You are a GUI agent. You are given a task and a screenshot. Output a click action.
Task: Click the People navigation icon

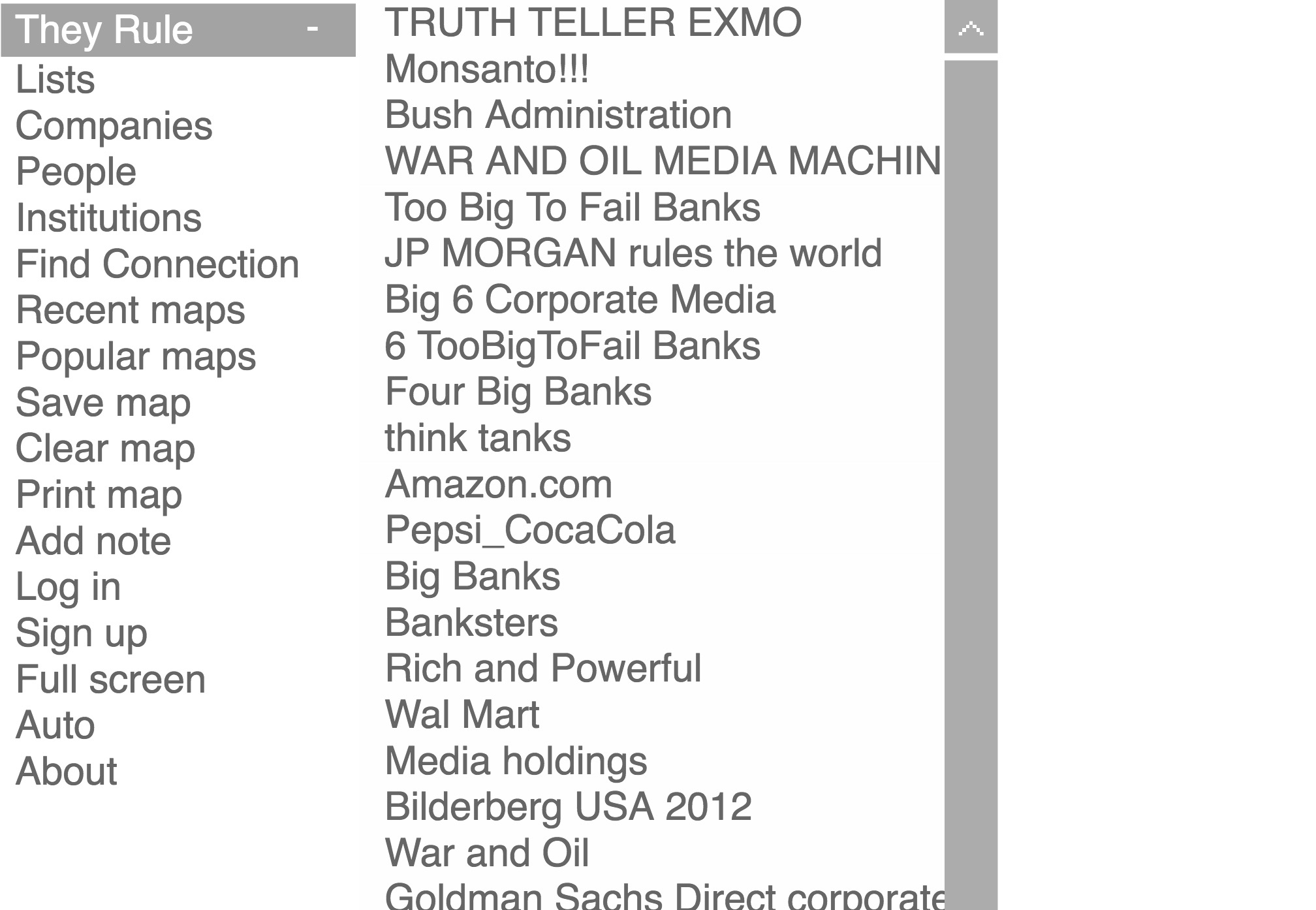point(74,170)
